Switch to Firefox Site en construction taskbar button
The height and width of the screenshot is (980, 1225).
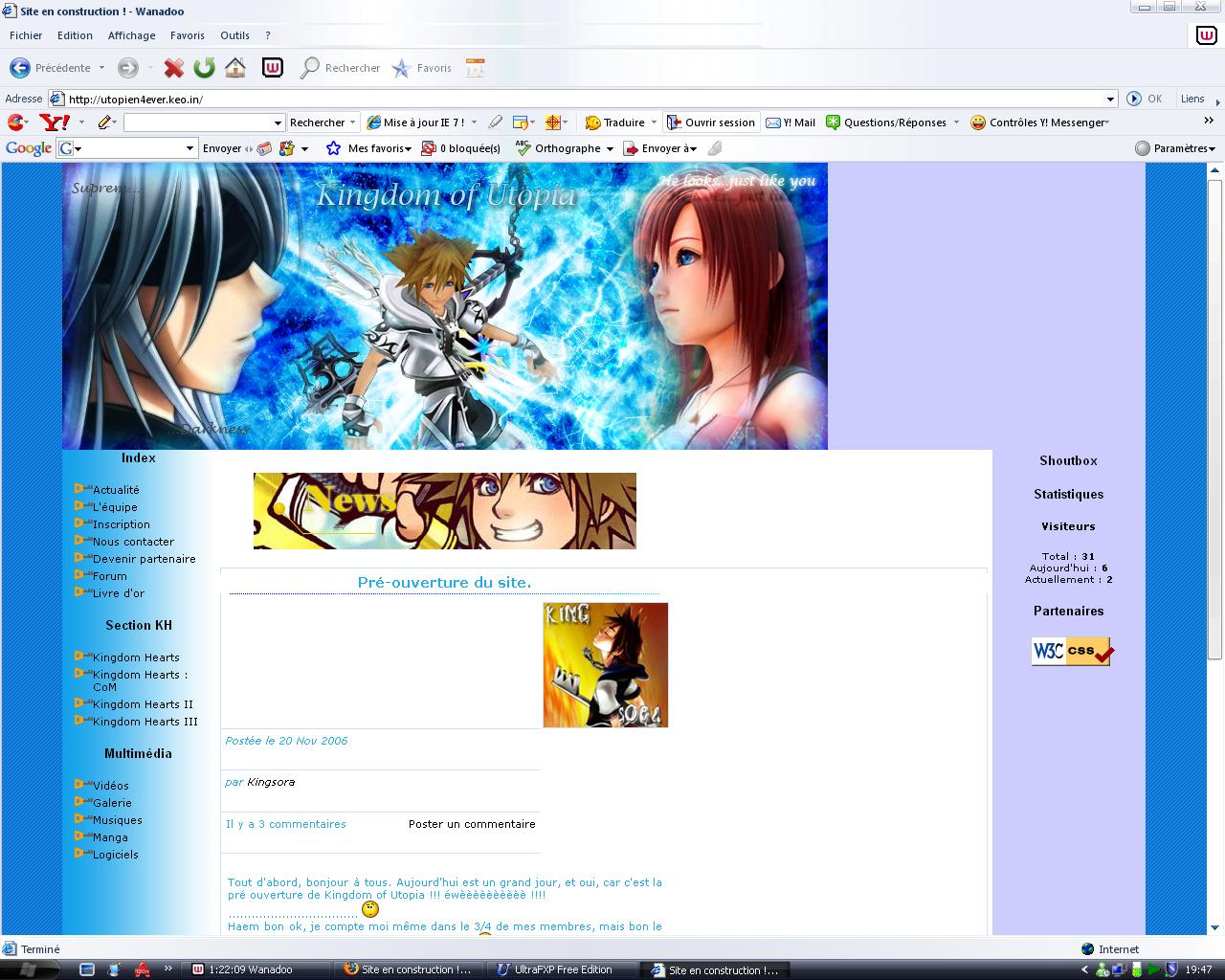click(409, 969)
